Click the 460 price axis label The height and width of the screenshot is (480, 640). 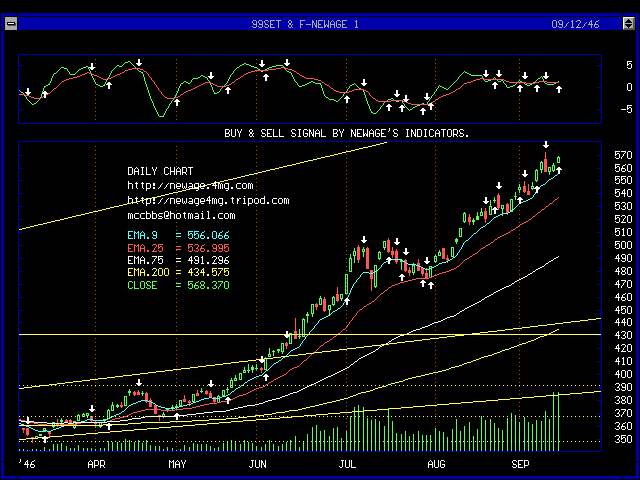tap(623, 297)
